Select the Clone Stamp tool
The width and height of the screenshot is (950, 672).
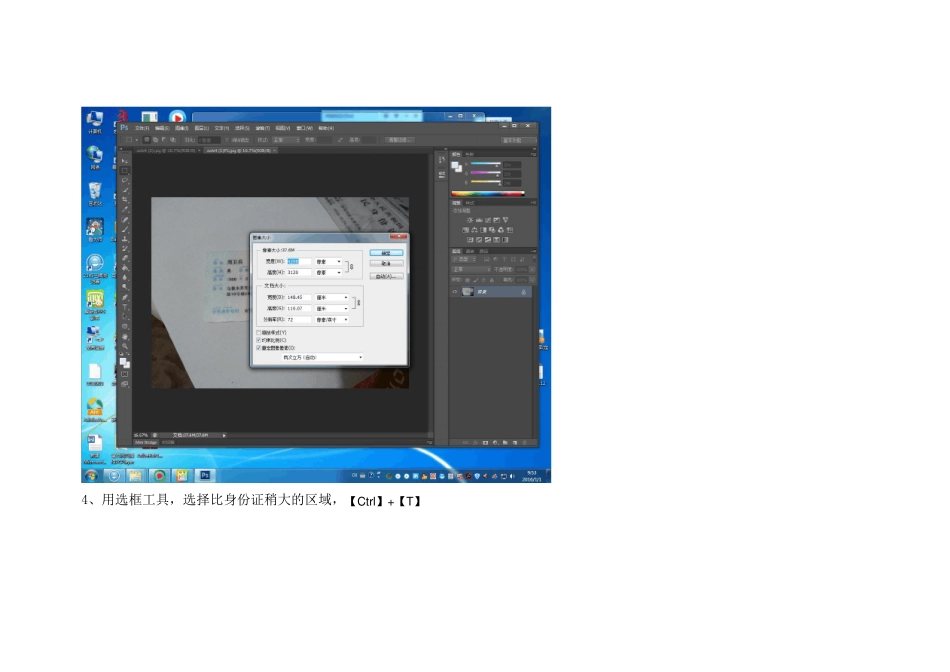tap(125, 239)
